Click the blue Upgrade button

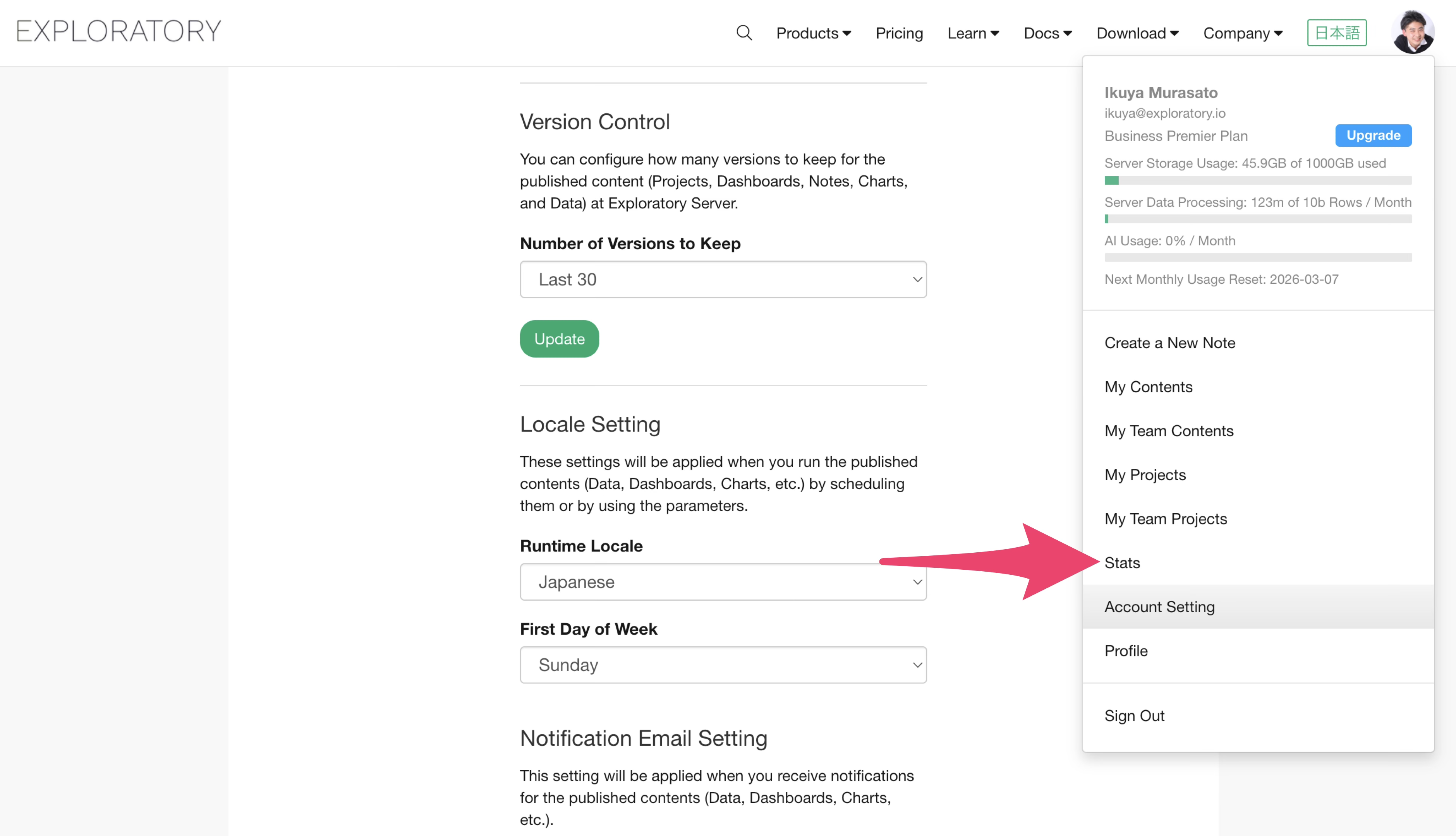[x=1373, y=135]
